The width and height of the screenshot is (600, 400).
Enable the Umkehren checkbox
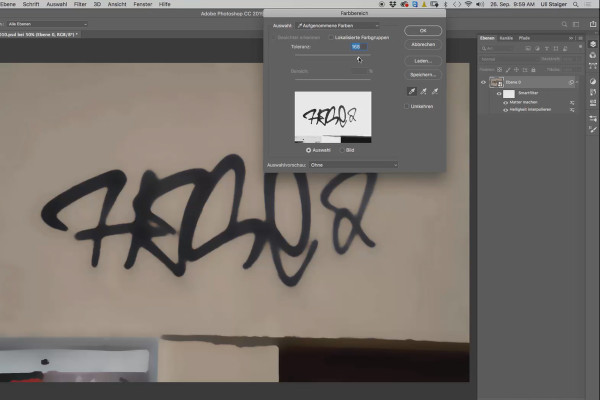(x=406, y=106)
